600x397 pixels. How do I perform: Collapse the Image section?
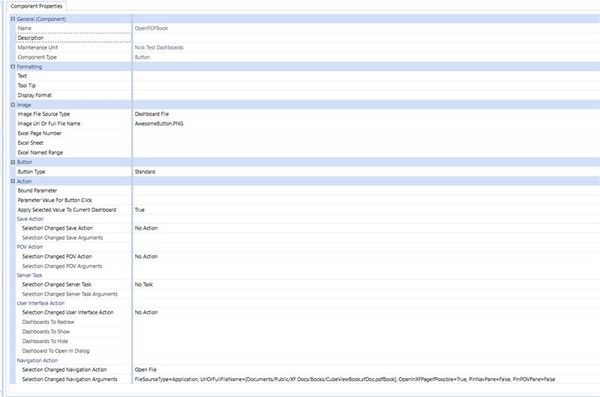13,105
